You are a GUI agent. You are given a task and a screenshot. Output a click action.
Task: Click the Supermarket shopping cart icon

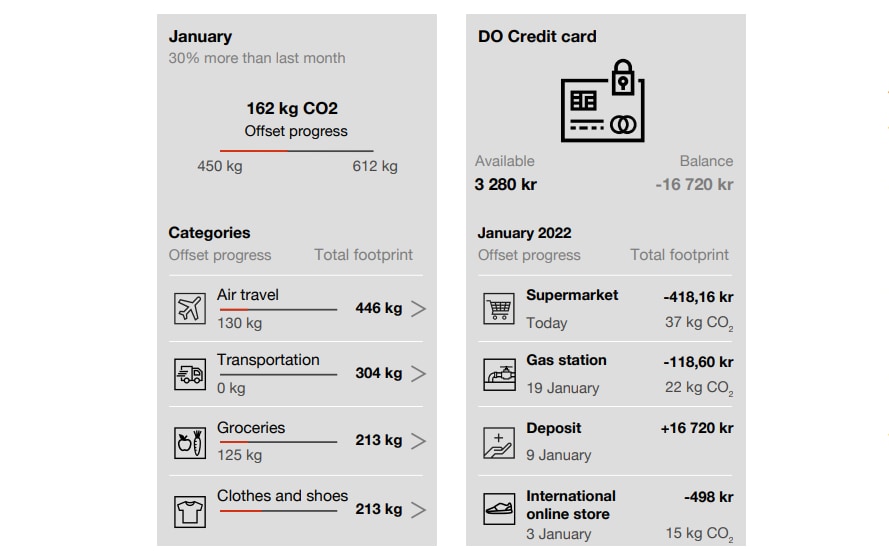pos(498,309)
